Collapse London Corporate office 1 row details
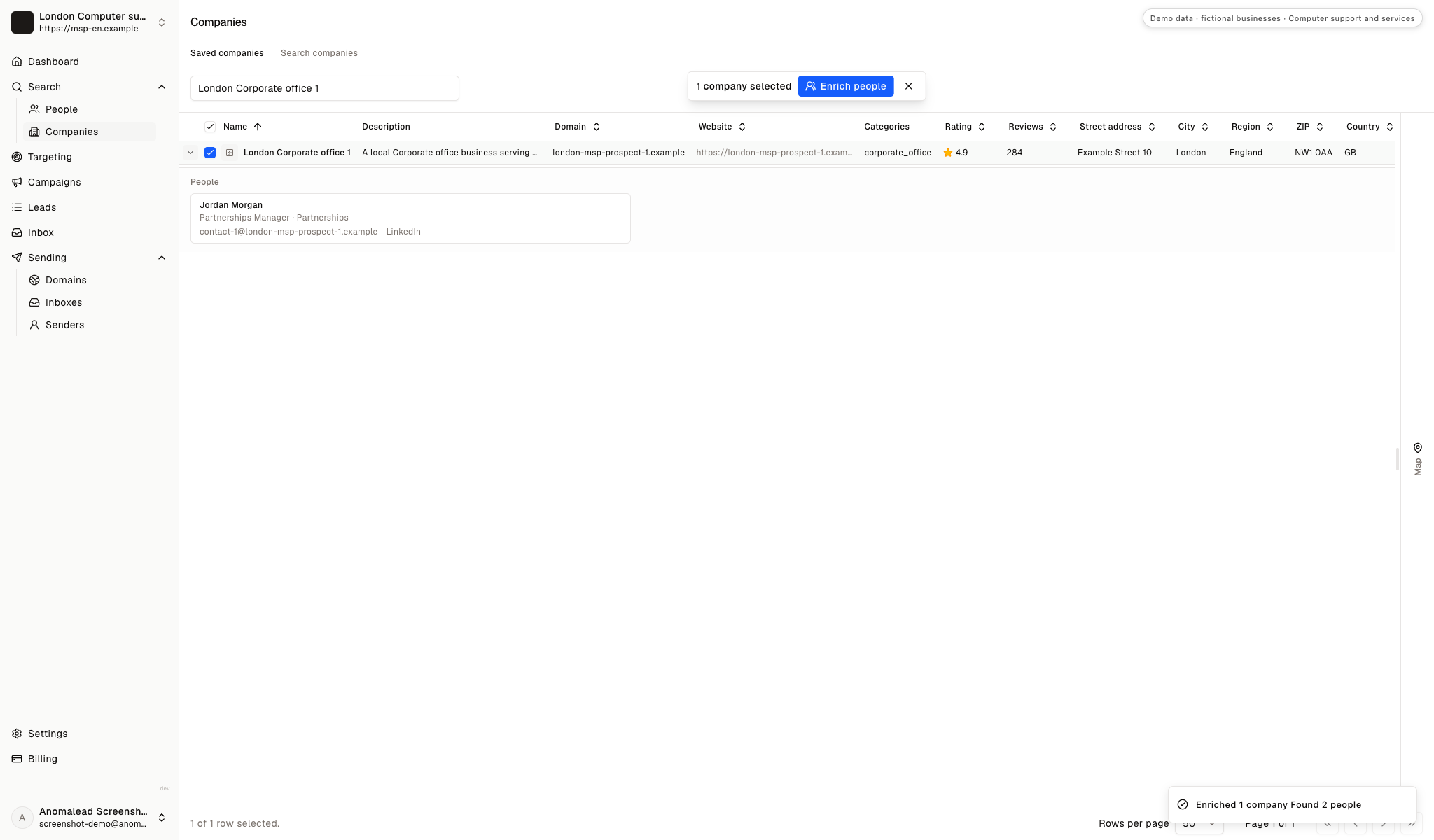Screen dimensions: 1434x840 tap(190, 153)
